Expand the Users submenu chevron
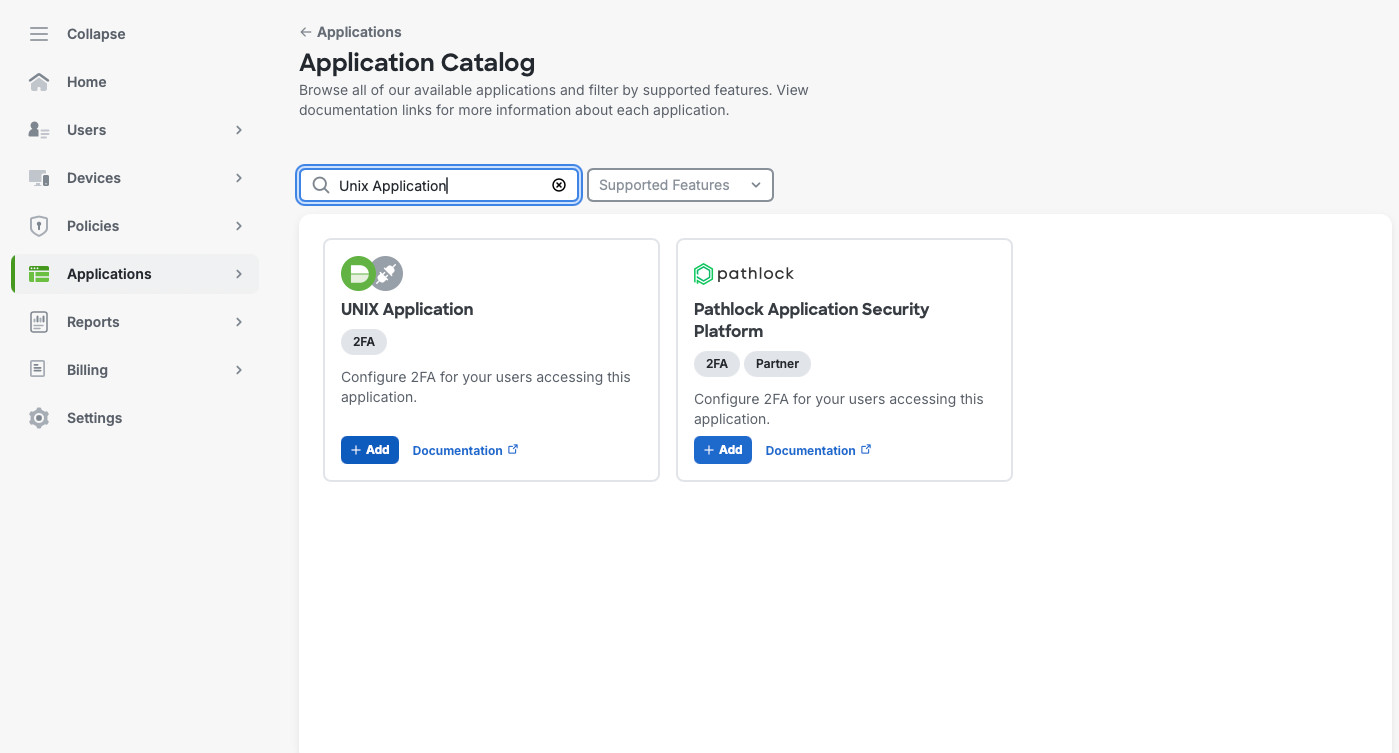The width and height of the screenshot is (1399, 753). (239, 130)
